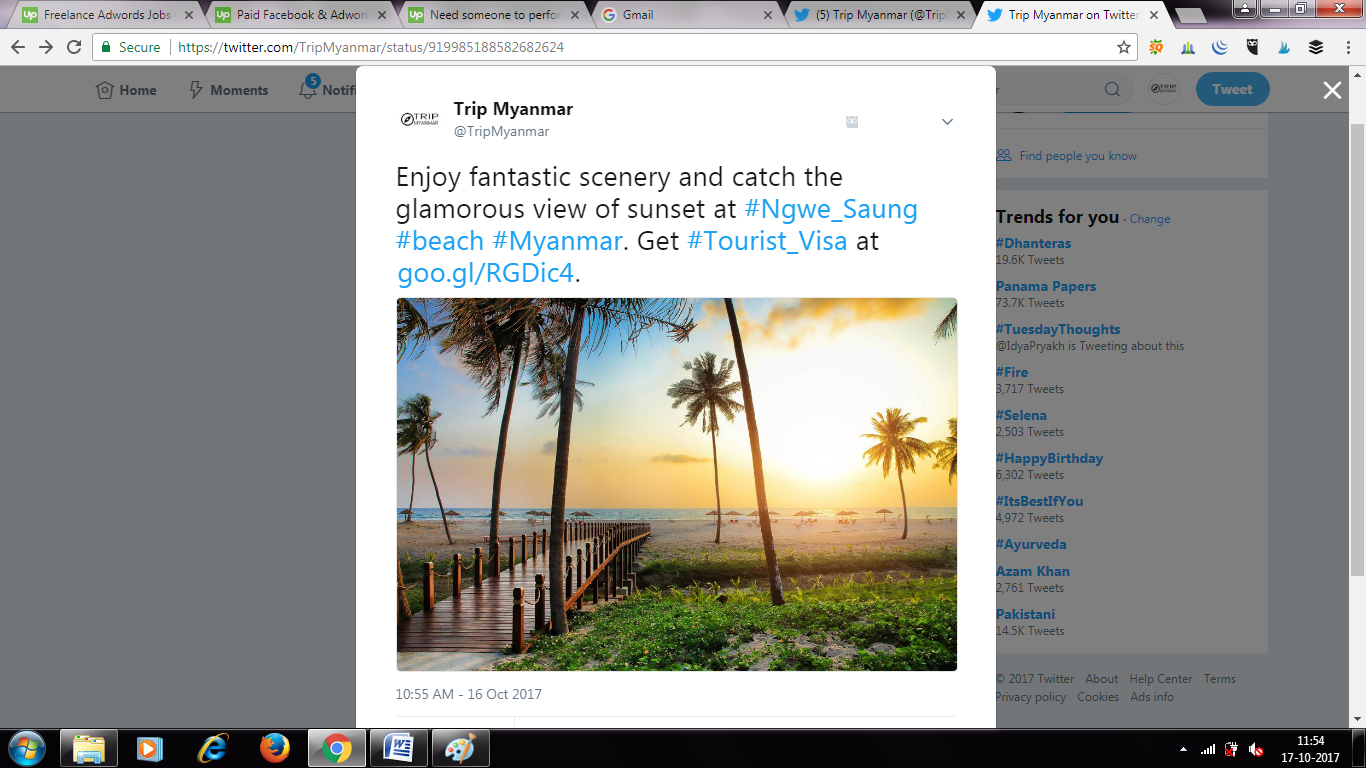Switch to Freelance Adwords Jobs tab
This screenshot has height=768, width=1366.
point(100,15)
